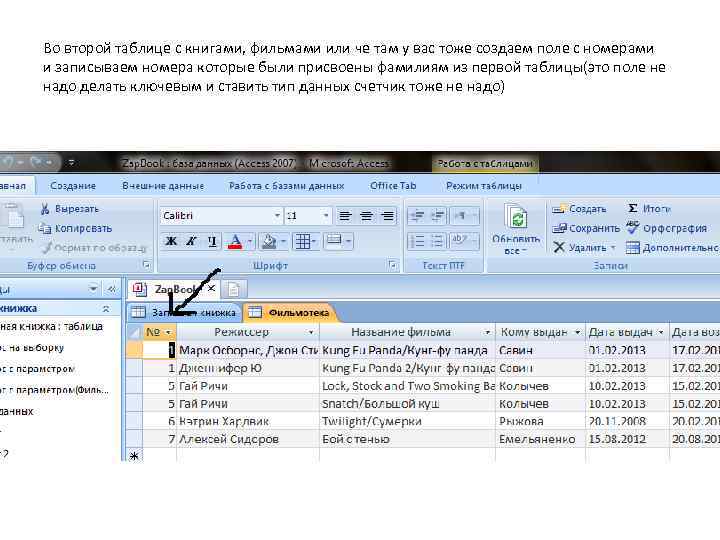
Task: Open the Внешние данные ribbon tab
Action: click(163, 186)
